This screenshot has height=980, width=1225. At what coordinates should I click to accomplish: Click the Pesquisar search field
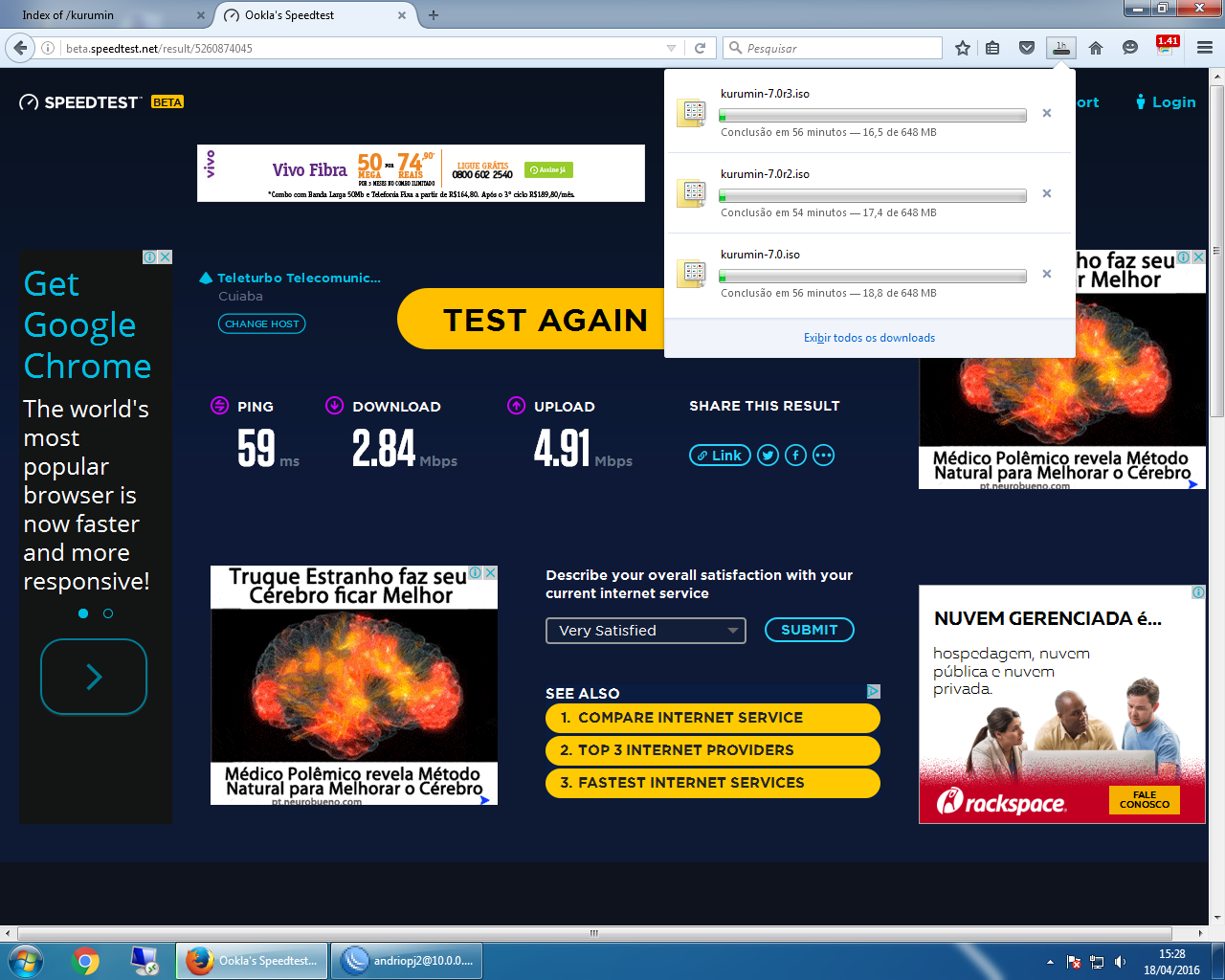click(833, 48)
